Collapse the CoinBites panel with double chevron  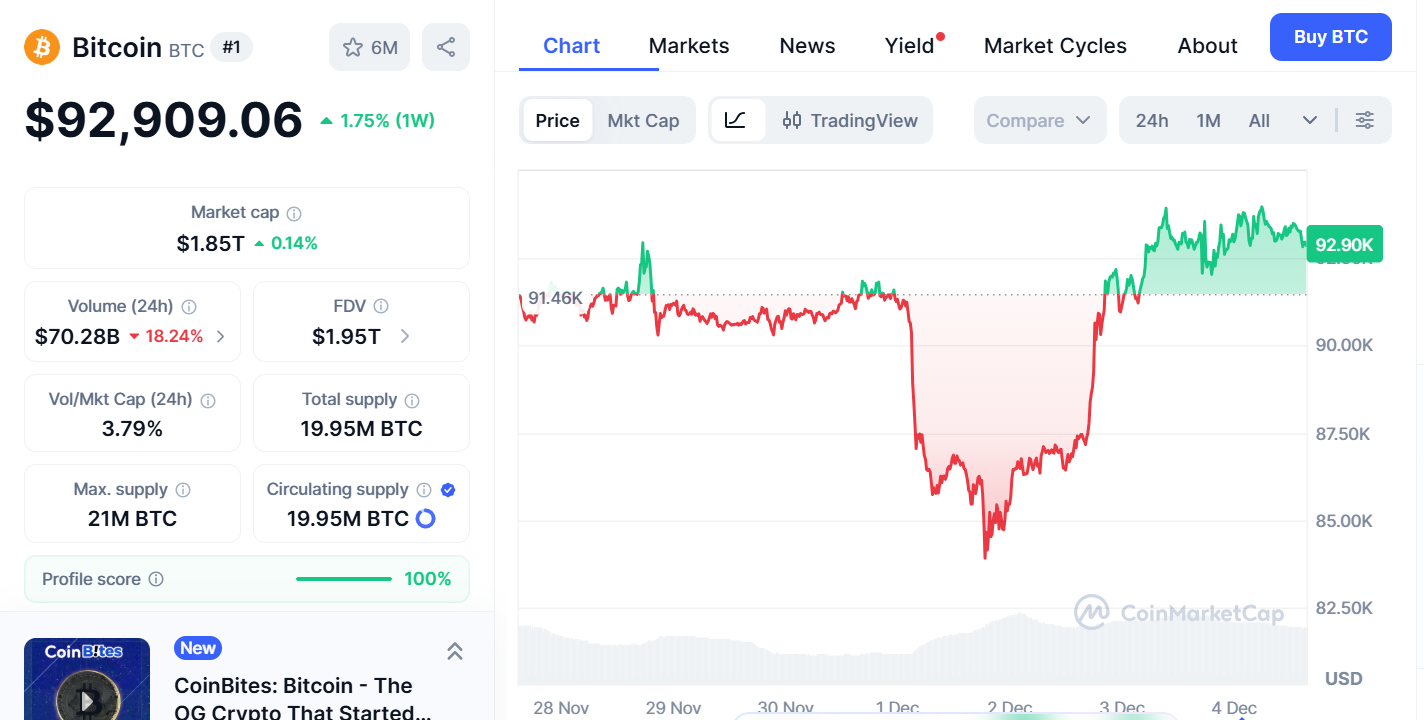[x=454, y=652]
